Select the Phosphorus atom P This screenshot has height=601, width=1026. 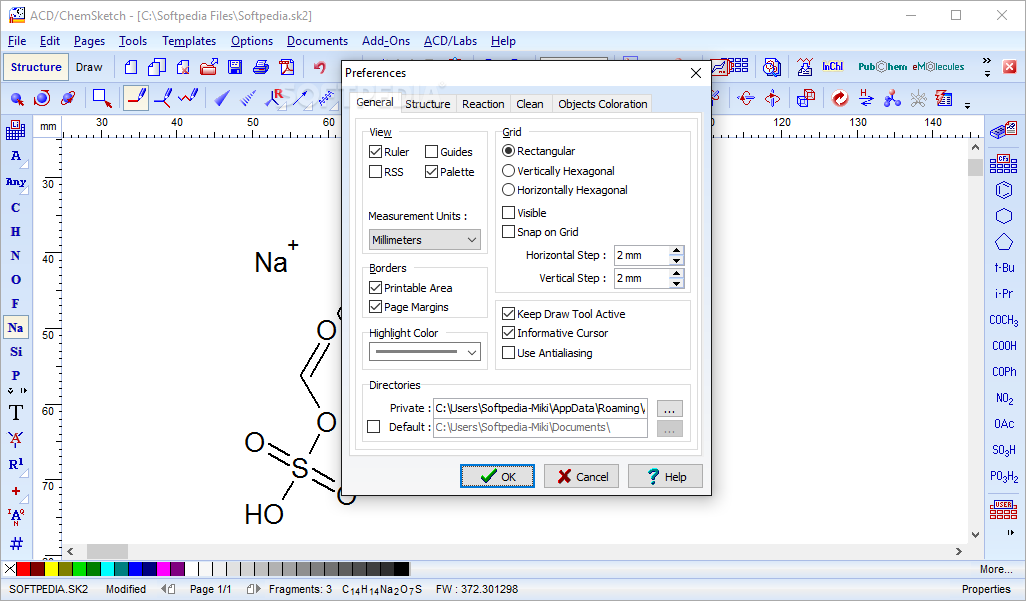coord(16,375)
